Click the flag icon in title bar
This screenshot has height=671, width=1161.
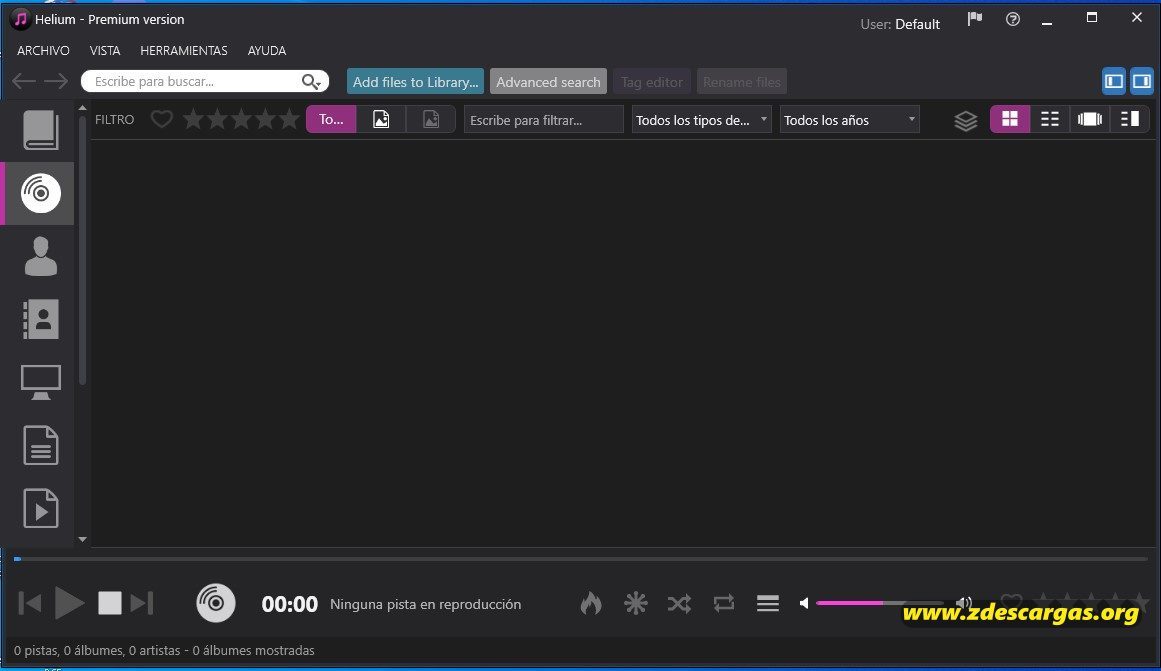pos(974,19)
